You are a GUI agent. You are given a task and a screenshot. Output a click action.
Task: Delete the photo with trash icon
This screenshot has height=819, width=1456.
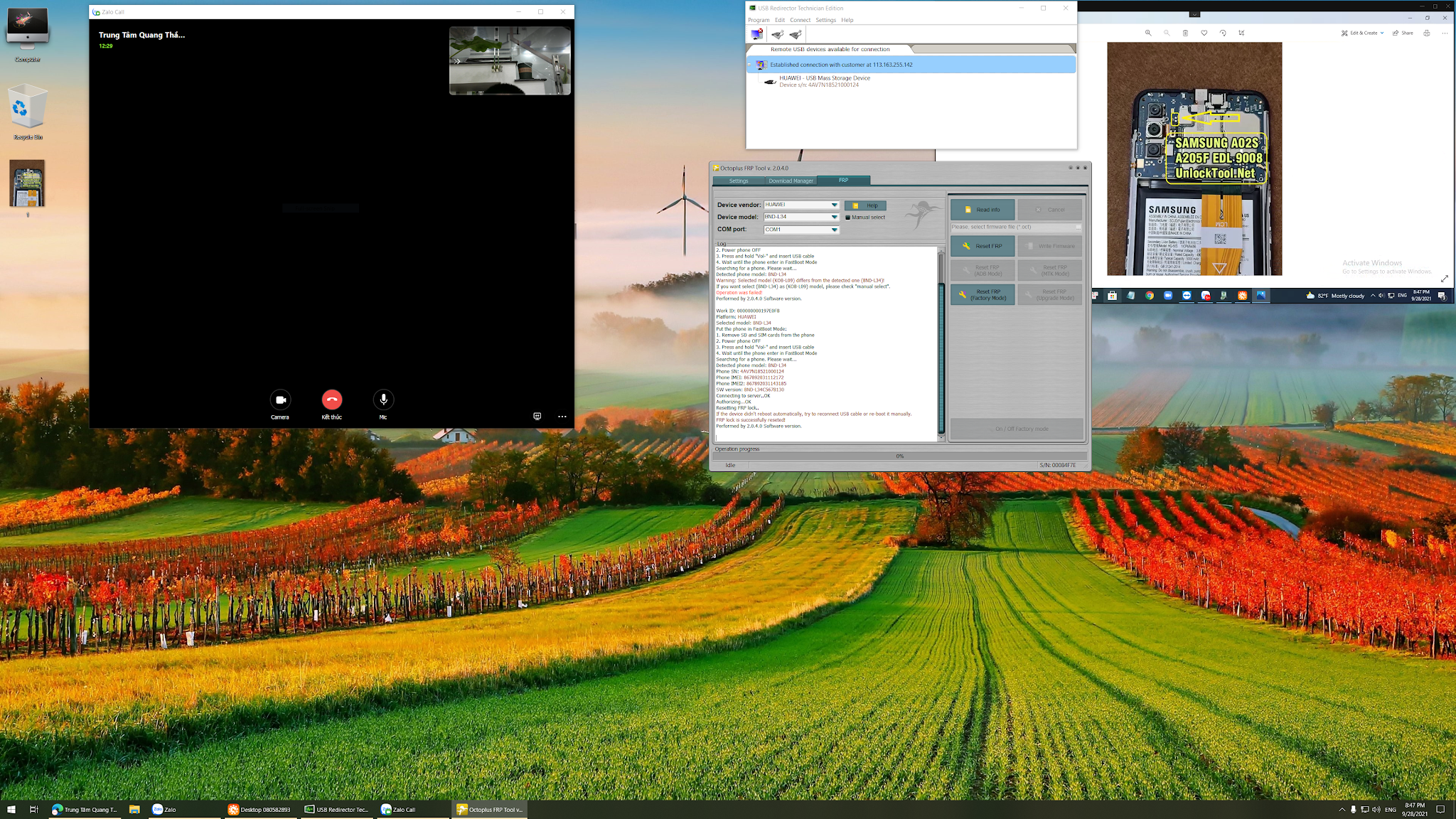[1185, 33]
